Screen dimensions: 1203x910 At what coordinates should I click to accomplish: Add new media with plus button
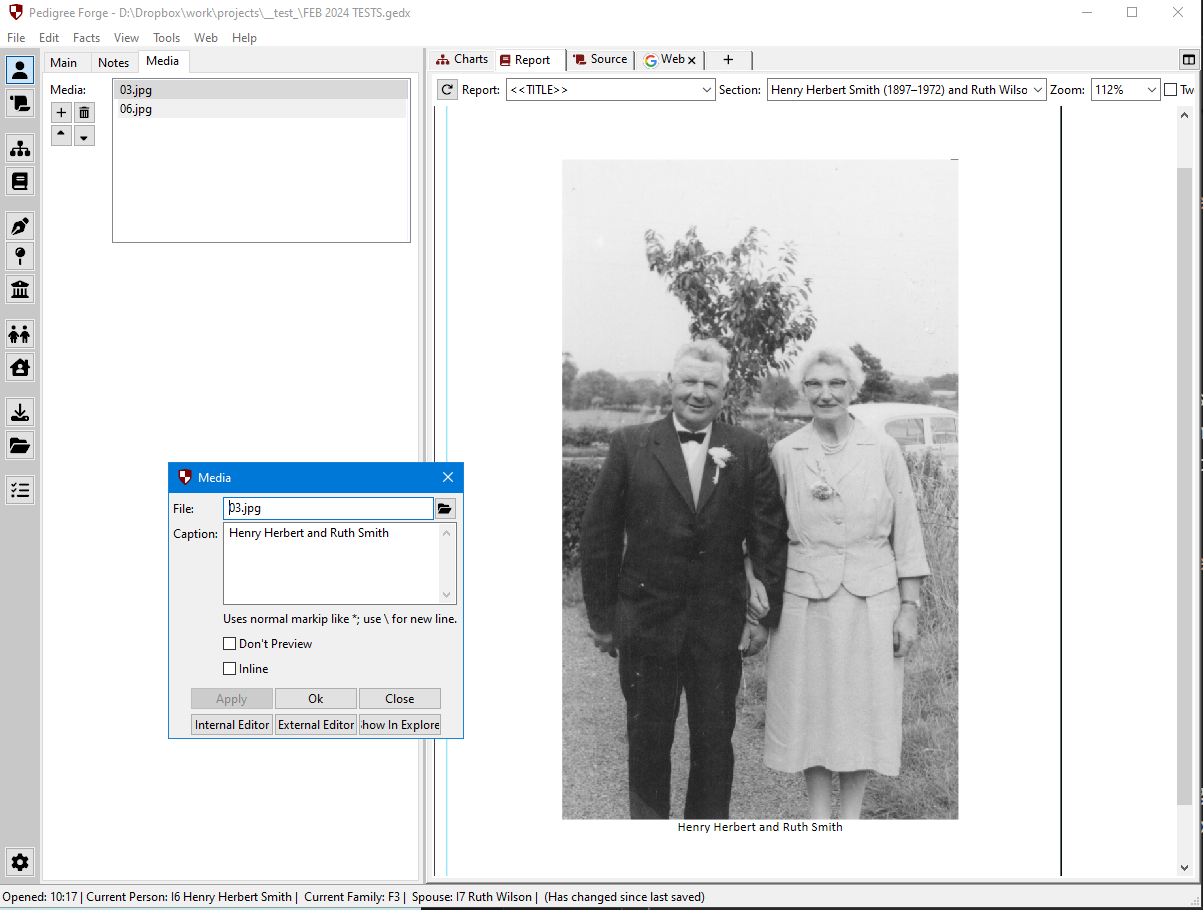point(62,113)
